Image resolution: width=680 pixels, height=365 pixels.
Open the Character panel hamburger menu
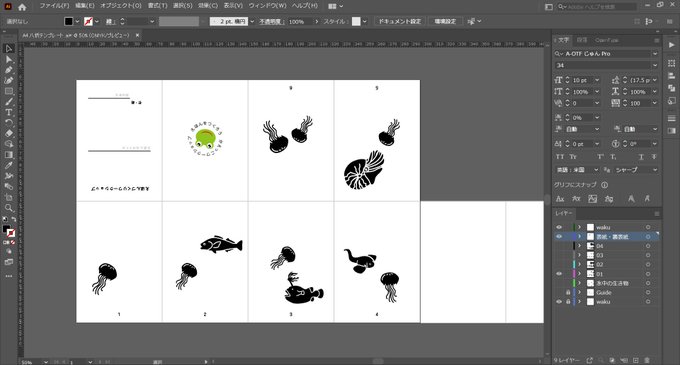click(x=657, y=40)
